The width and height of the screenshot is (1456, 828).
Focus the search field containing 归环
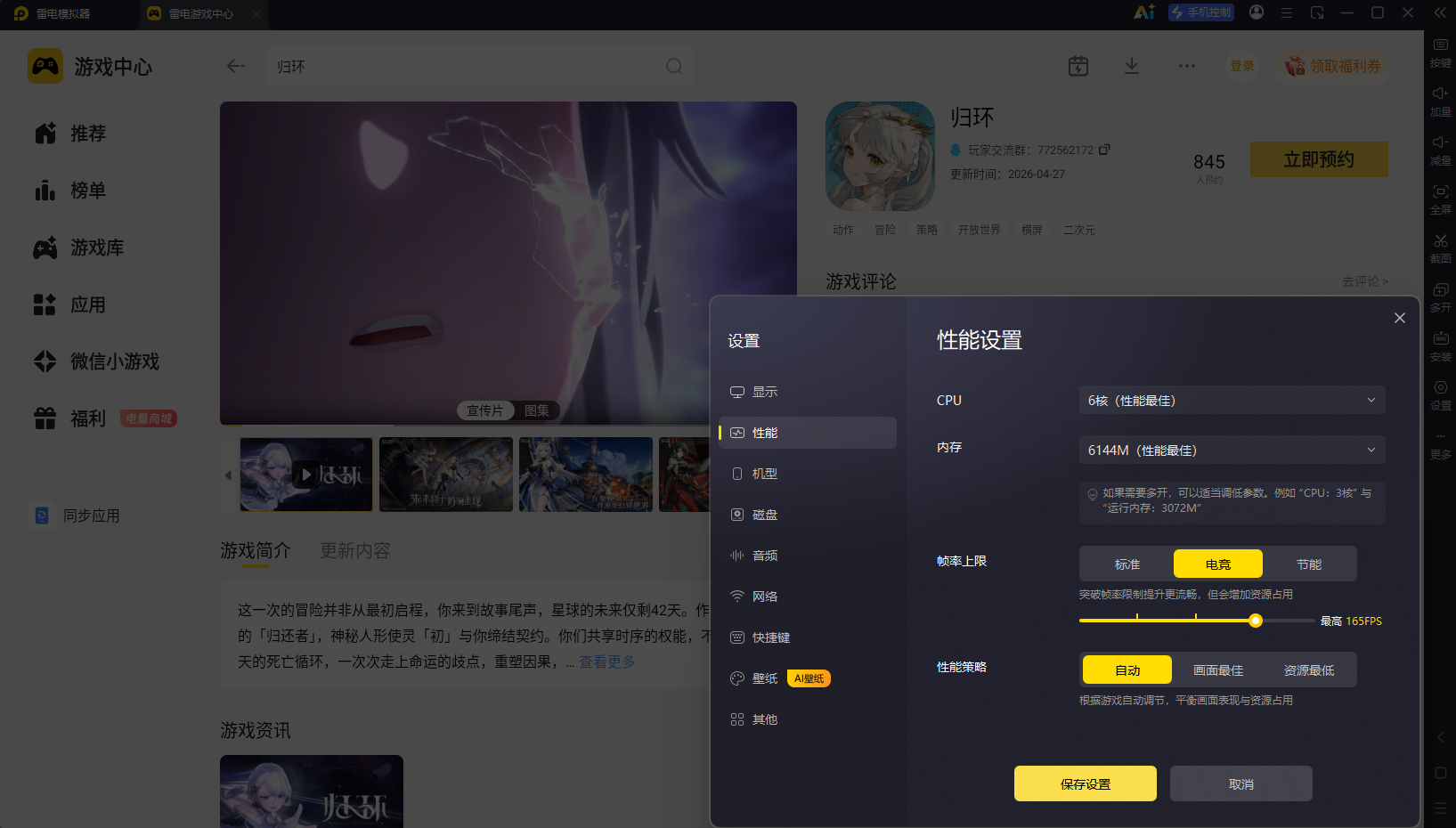point(480,66)
